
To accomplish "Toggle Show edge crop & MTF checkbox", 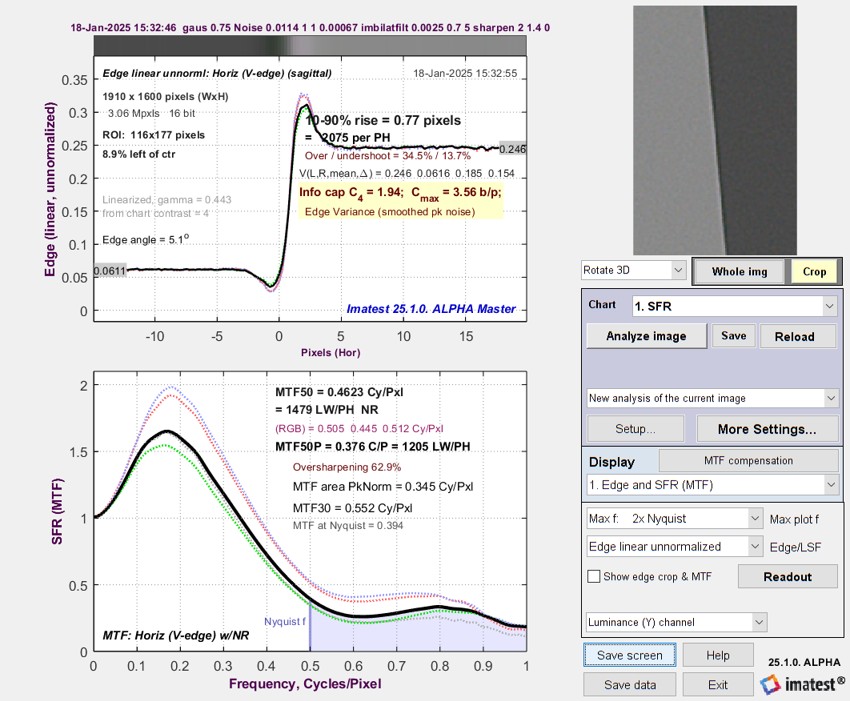I will point(594,576).
